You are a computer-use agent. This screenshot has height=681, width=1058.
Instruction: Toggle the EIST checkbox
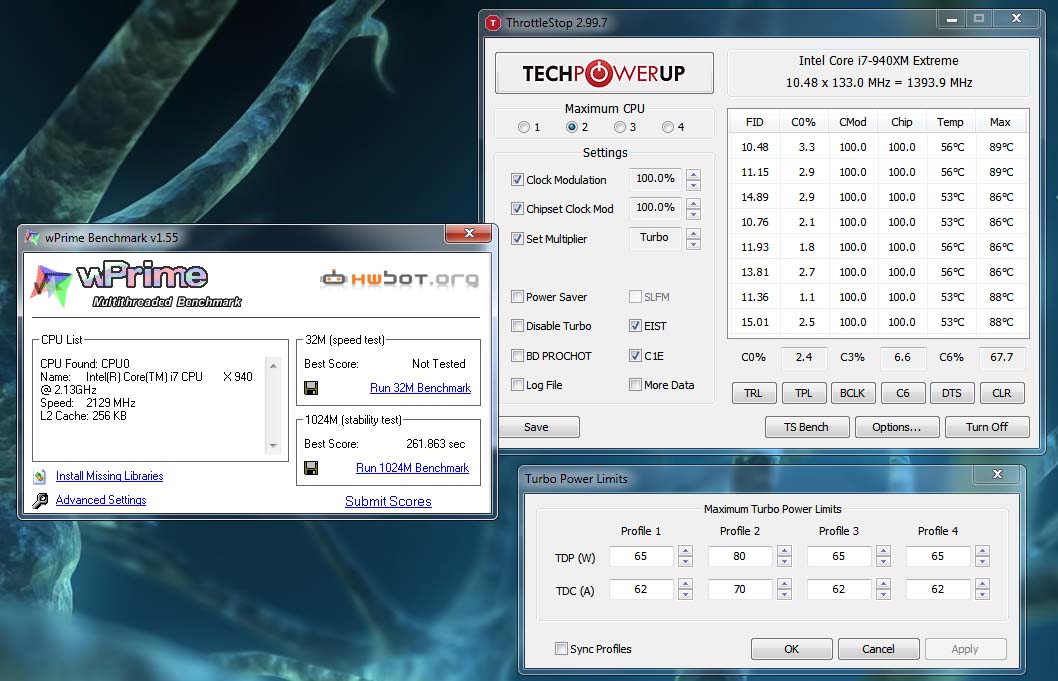tap(635, 326)
